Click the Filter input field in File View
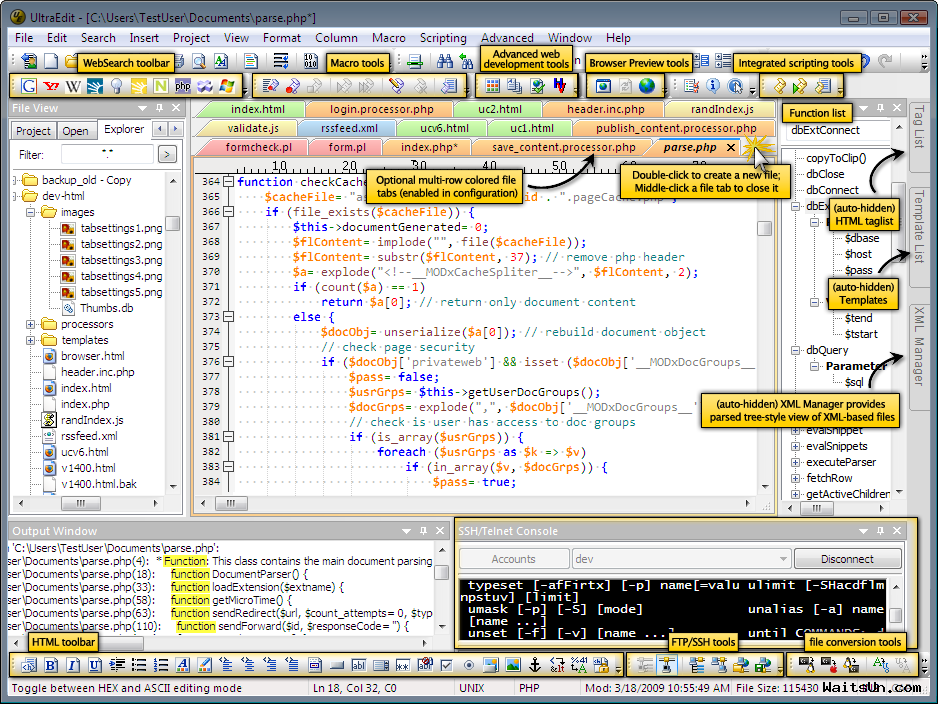The image size is (938, 704). coord(106,154)
